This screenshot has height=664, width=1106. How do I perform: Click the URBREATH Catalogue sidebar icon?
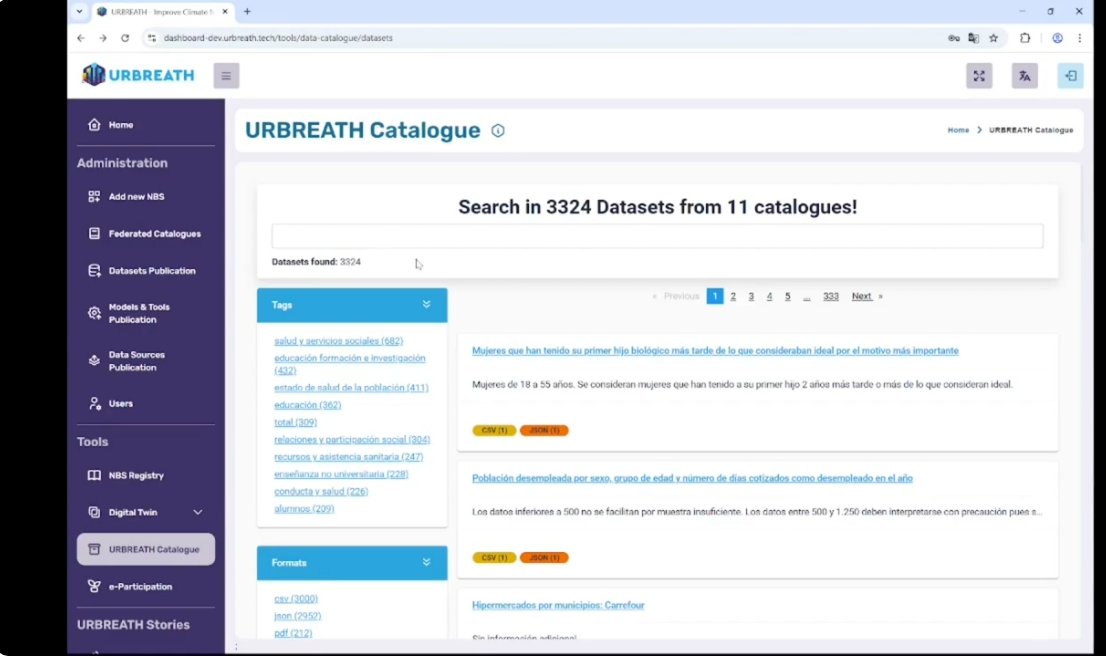[x=94, y=550]
